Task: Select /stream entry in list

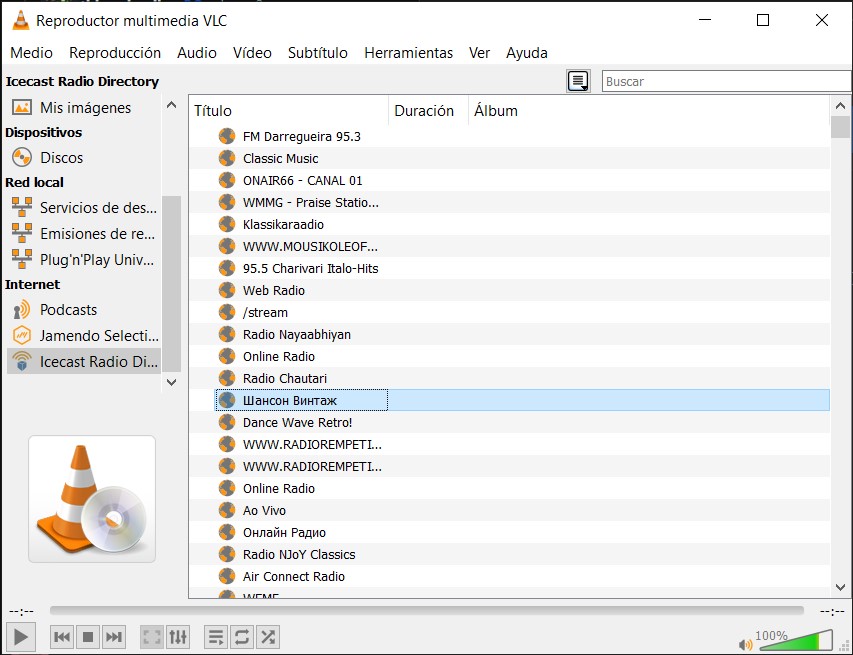Action: pyautogui.click(x=509, y=312)
